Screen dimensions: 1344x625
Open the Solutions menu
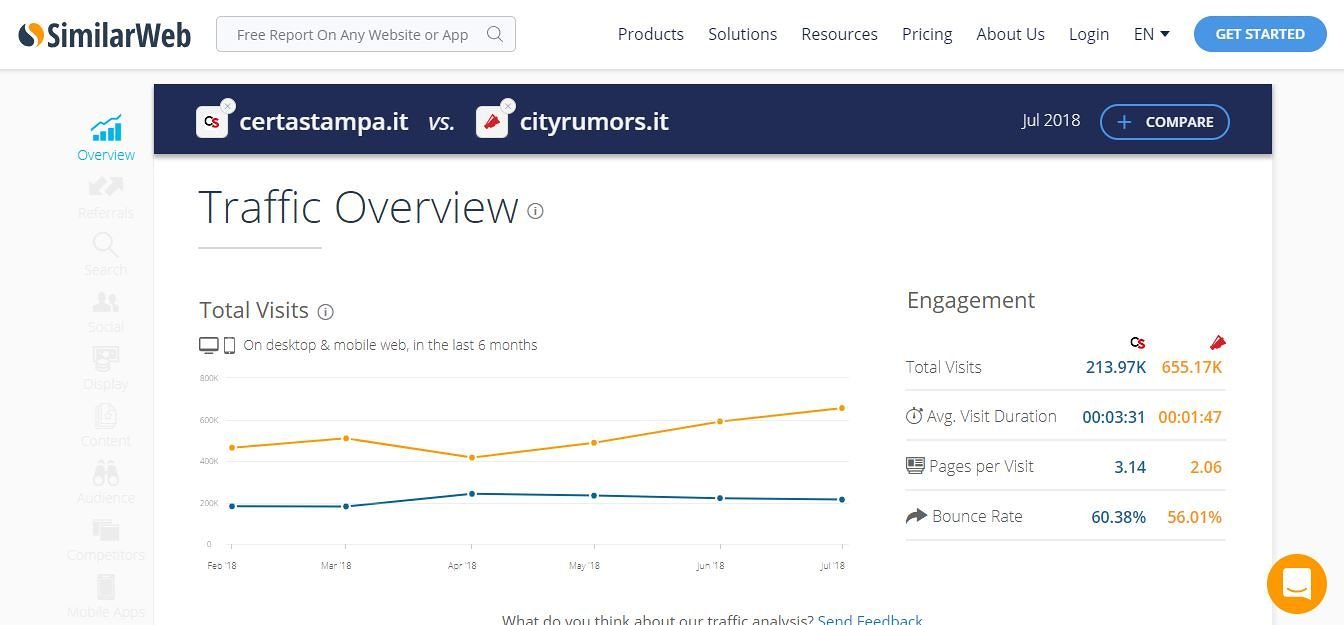pyautogui.click(x=742, y=34)
